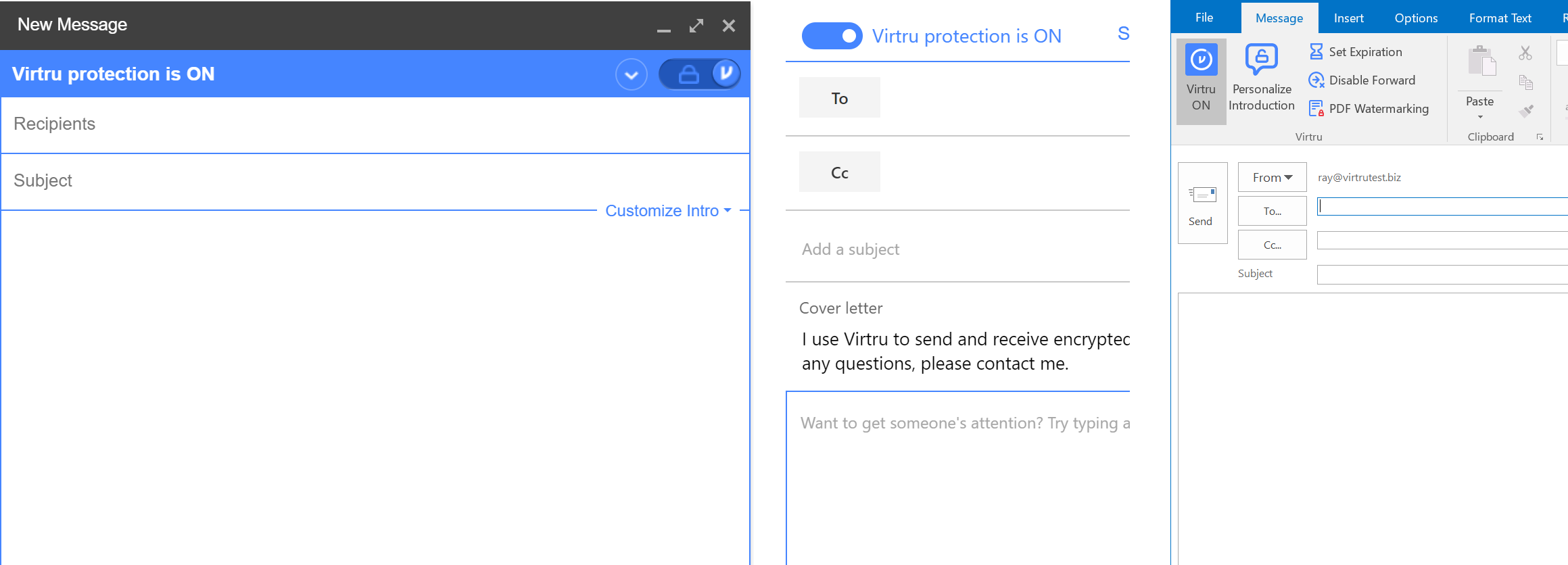Open the Format Text ribbon tab

click(1500, 18)
